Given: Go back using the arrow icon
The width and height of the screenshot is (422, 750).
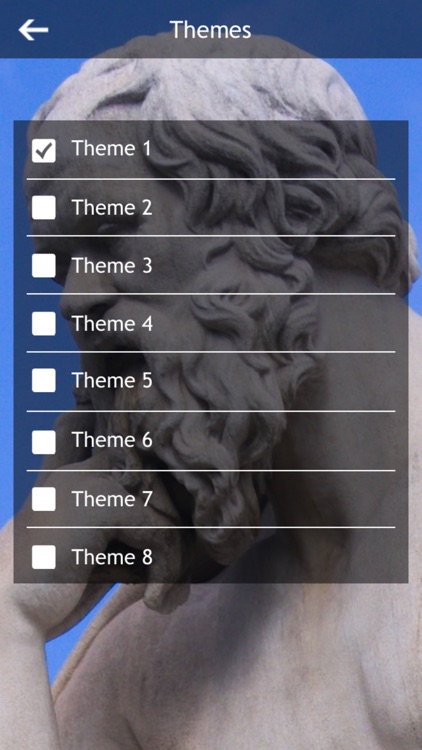Looking at the screenshot, I should click(x=33, y=30).
